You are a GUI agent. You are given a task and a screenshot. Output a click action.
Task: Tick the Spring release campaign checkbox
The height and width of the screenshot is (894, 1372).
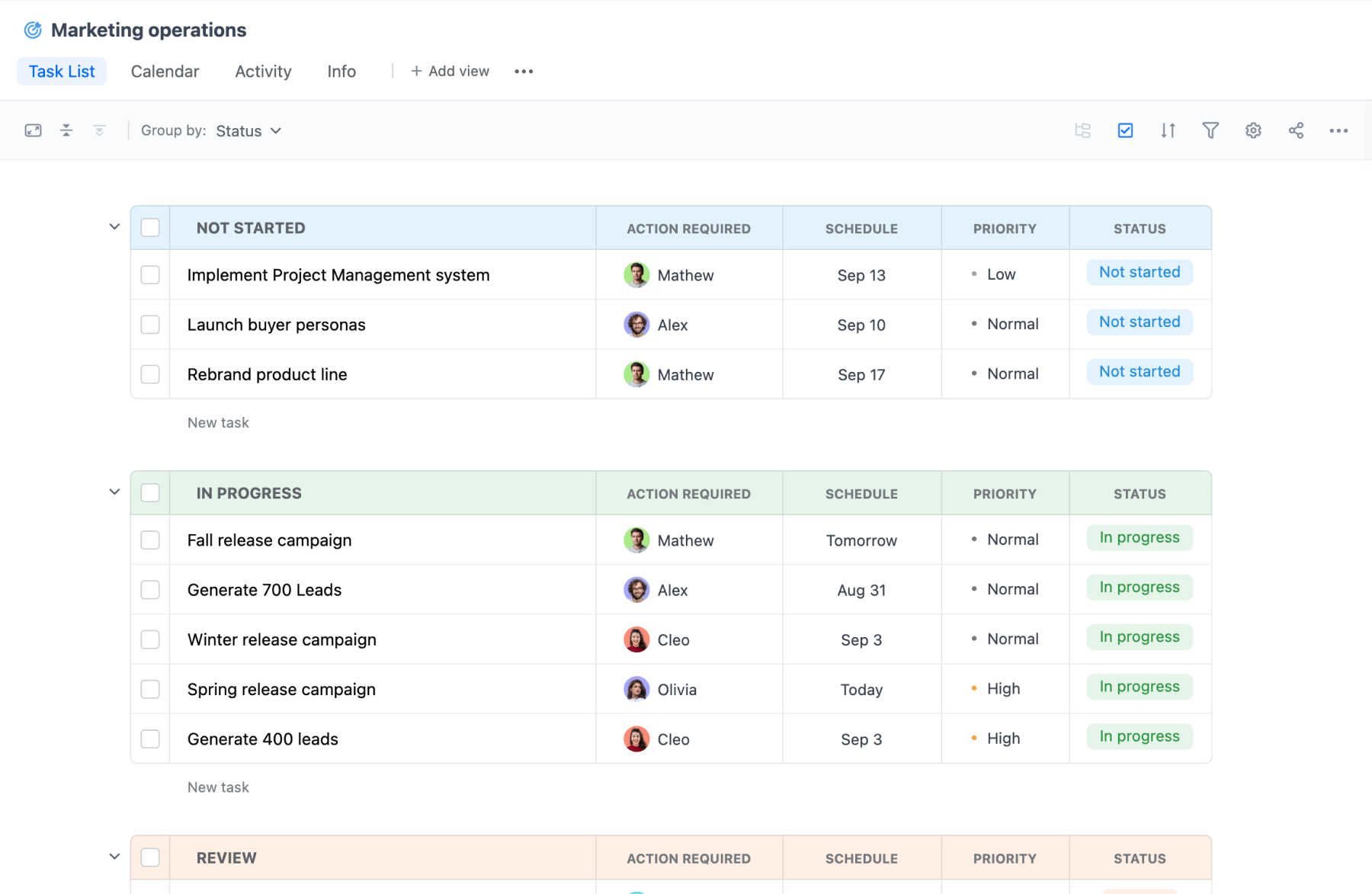(150, 689)
